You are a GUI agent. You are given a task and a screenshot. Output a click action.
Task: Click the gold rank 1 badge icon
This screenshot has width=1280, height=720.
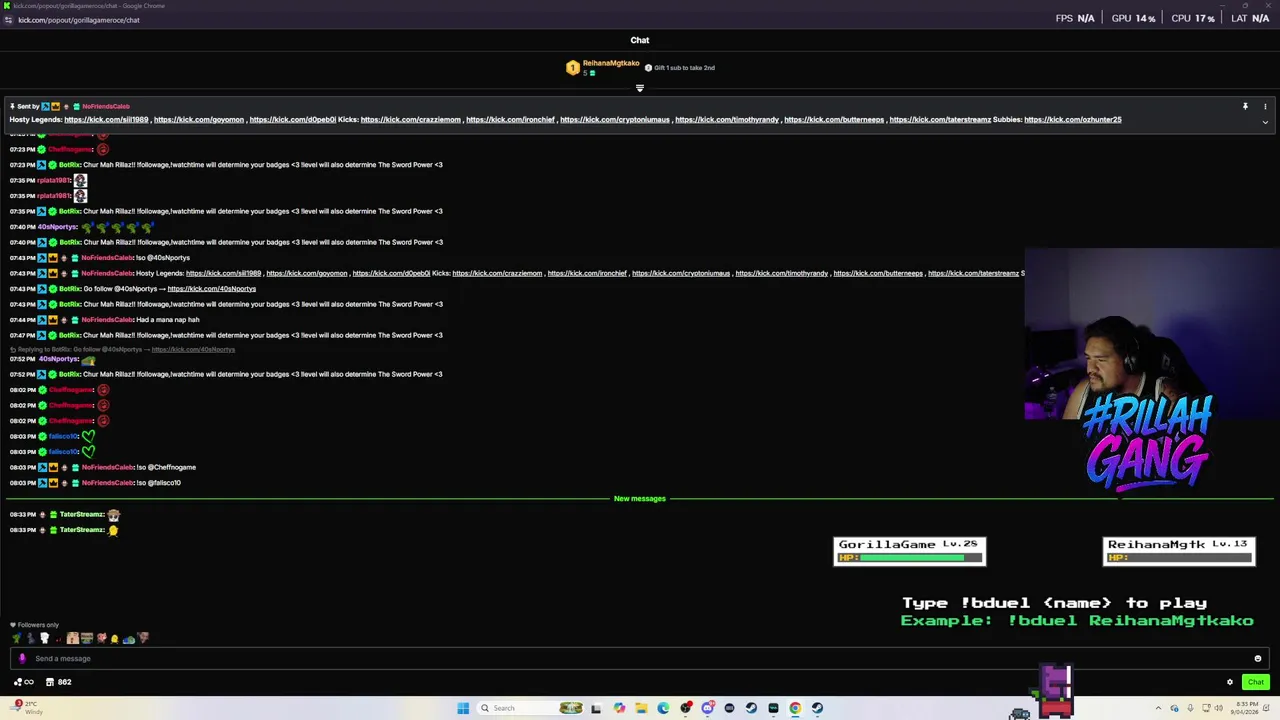tap(572, 68)
